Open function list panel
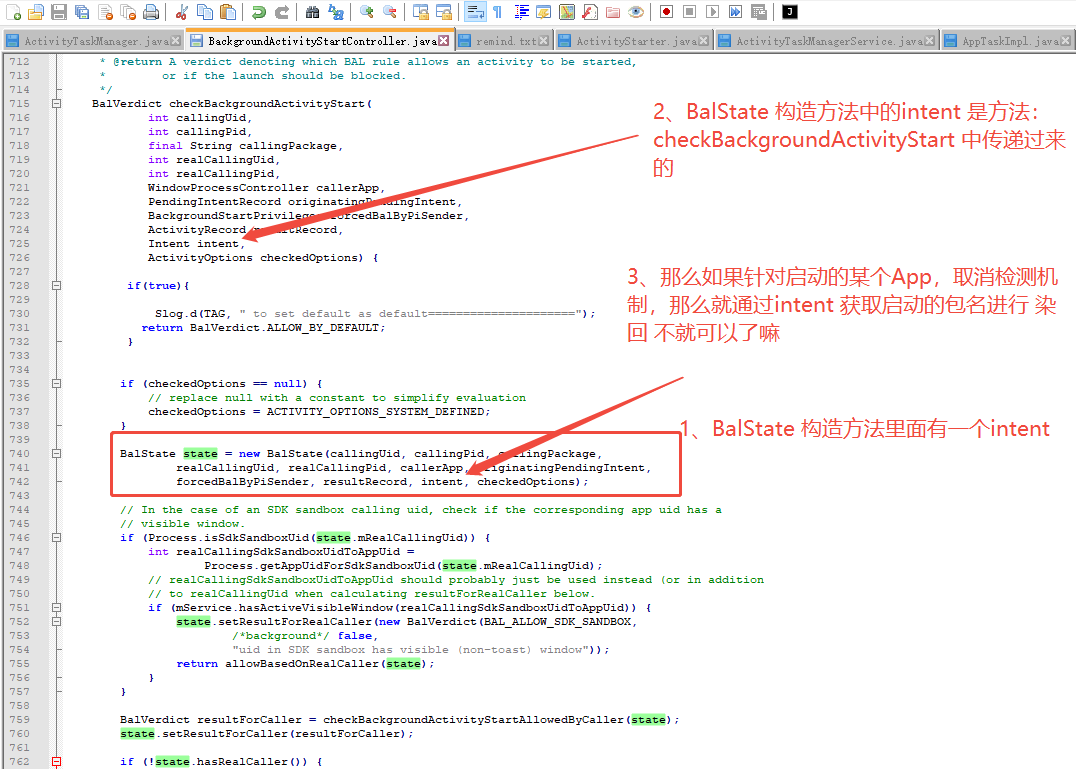Image resolution: width=1076 pixels, height=769 pixels. click(x=589, y=12)
